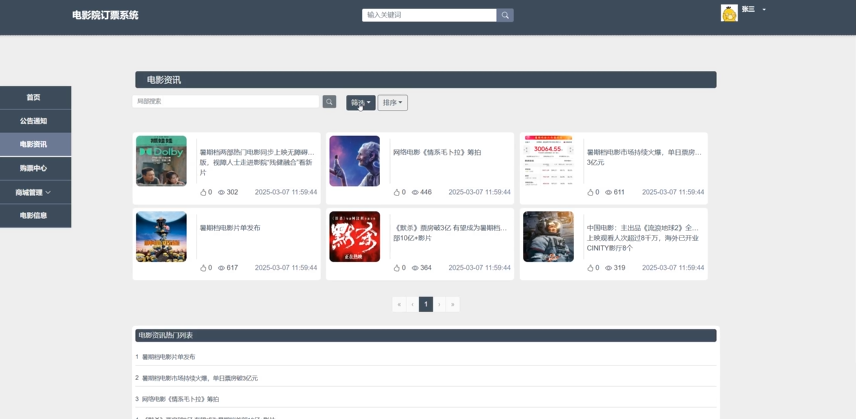Open the 张三 user avatar
The width and height of the screenshot is (856, 419).
pyautogui.click(x=729, y=13)
